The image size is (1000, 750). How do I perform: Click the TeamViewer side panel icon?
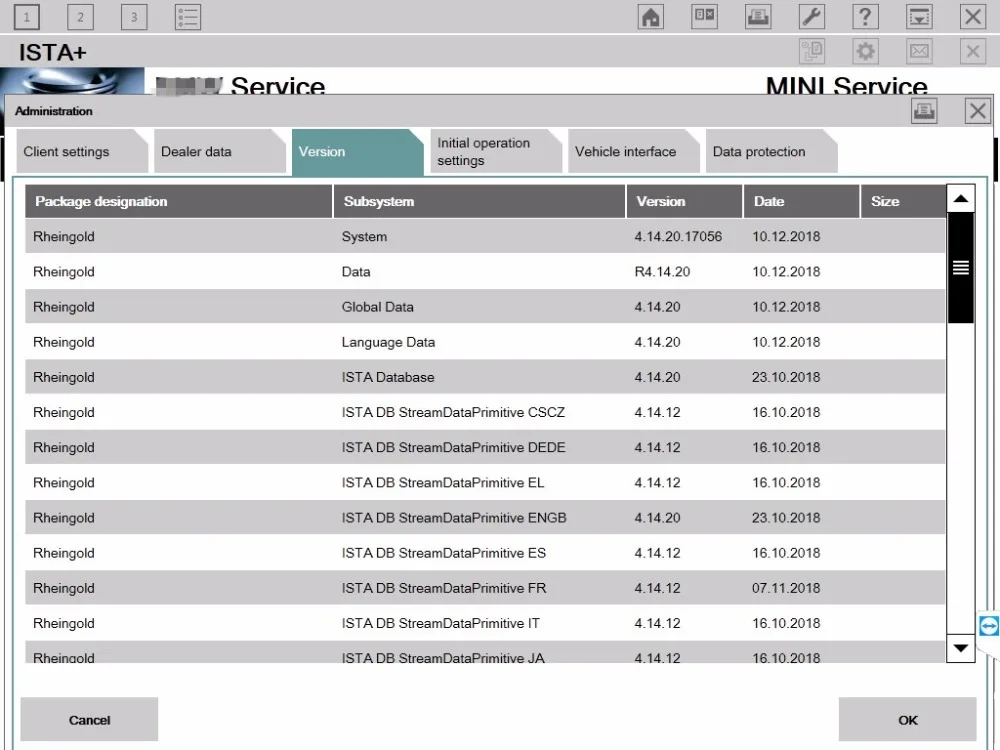tap(989, 626)
